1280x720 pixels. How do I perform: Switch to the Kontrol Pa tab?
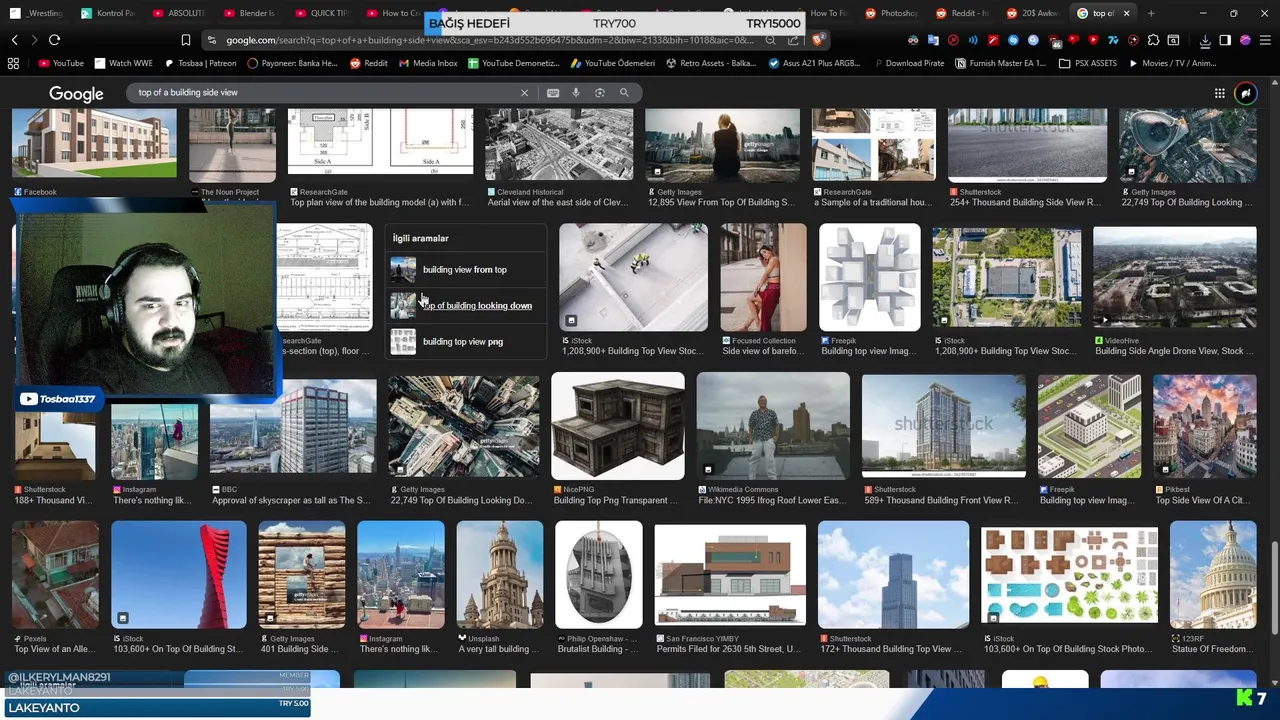point(107,13)
